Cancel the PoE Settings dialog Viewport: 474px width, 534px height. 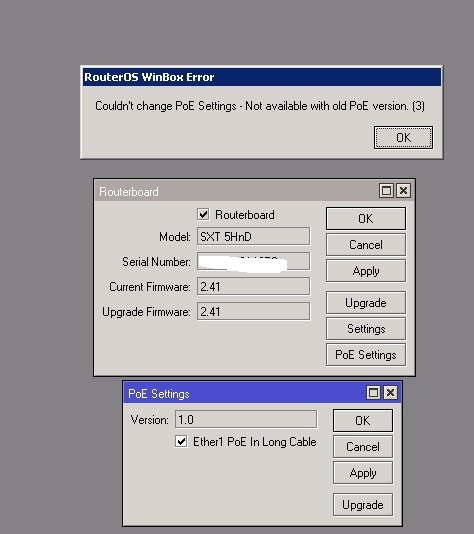click(x=363, y=446)
